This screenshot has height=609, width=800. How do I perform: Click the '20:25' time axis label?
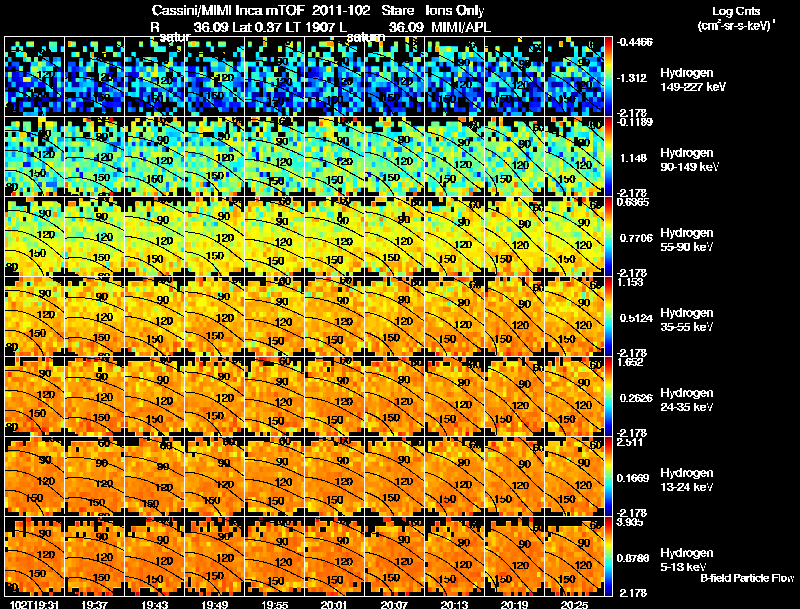tap(574, 605)
